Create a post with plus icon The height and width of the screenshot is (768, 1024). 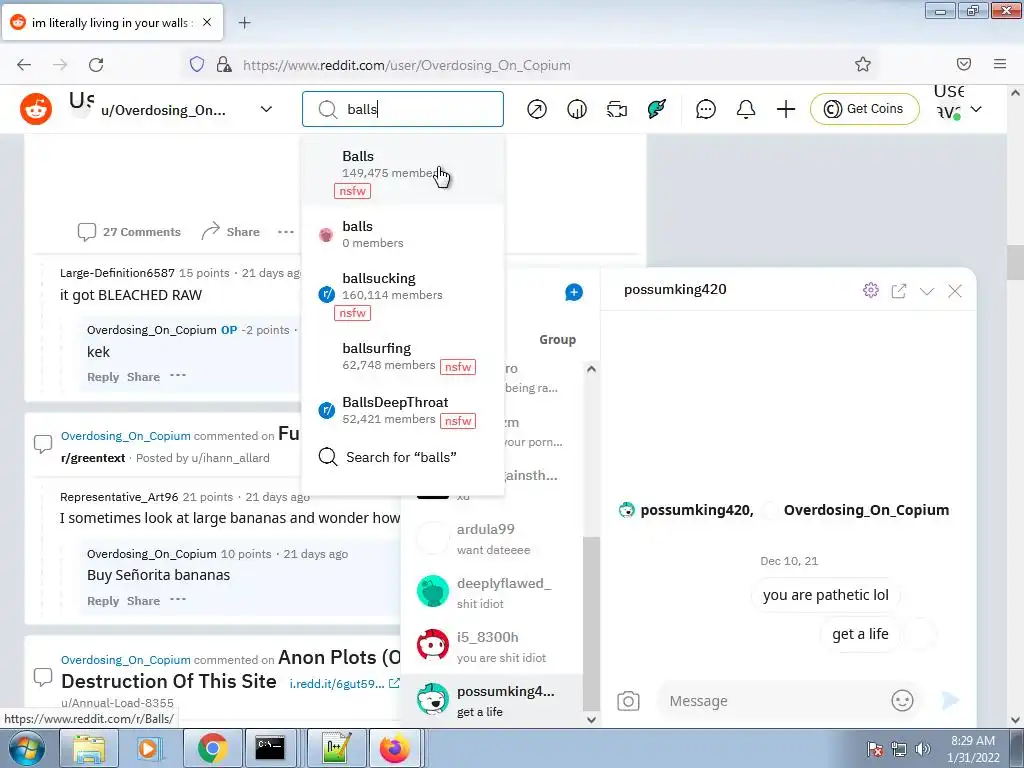click(786, 109)
